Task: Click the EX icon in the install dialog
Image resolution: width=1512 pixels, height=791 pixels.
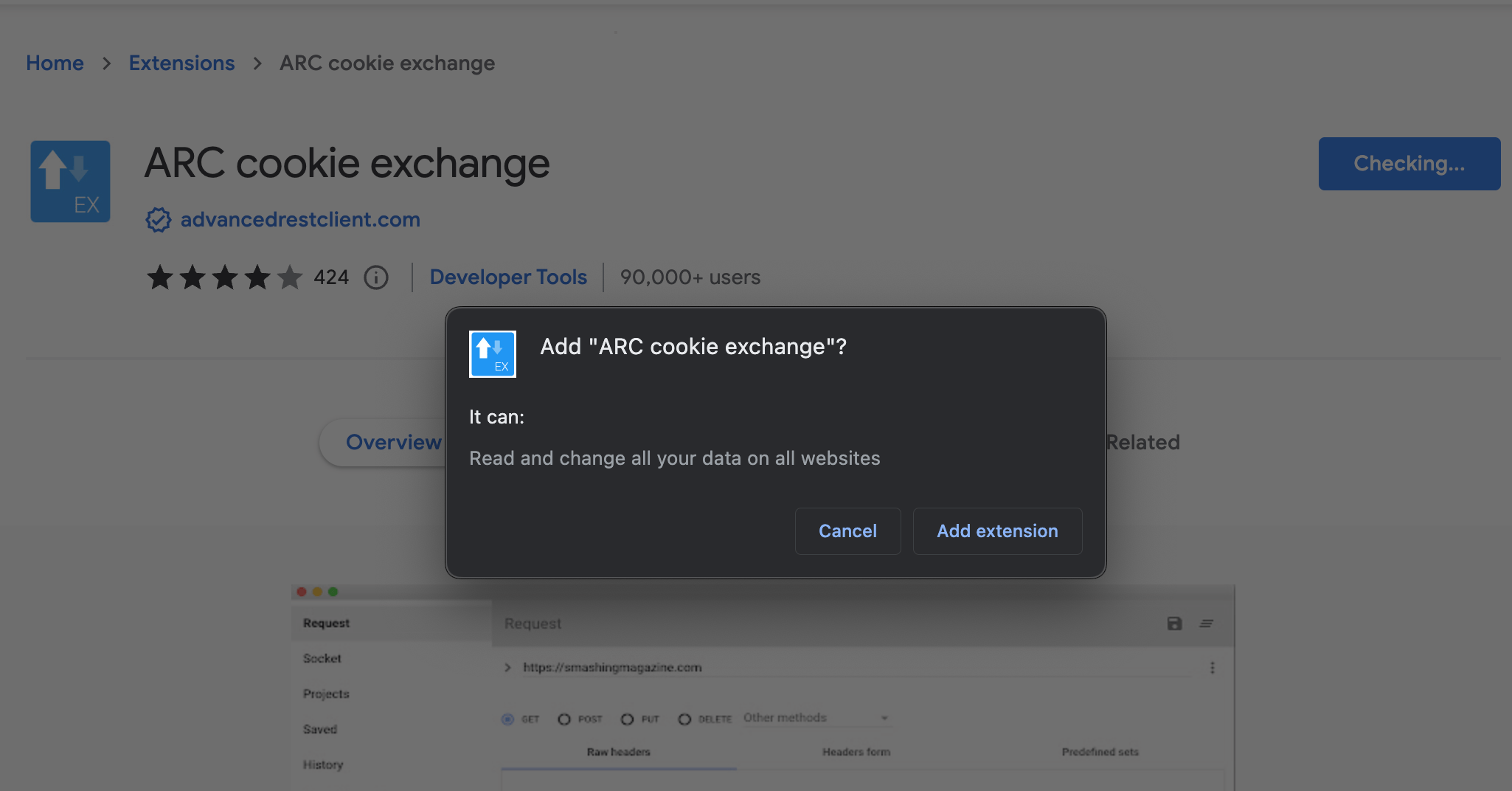Action: (492, 354)
